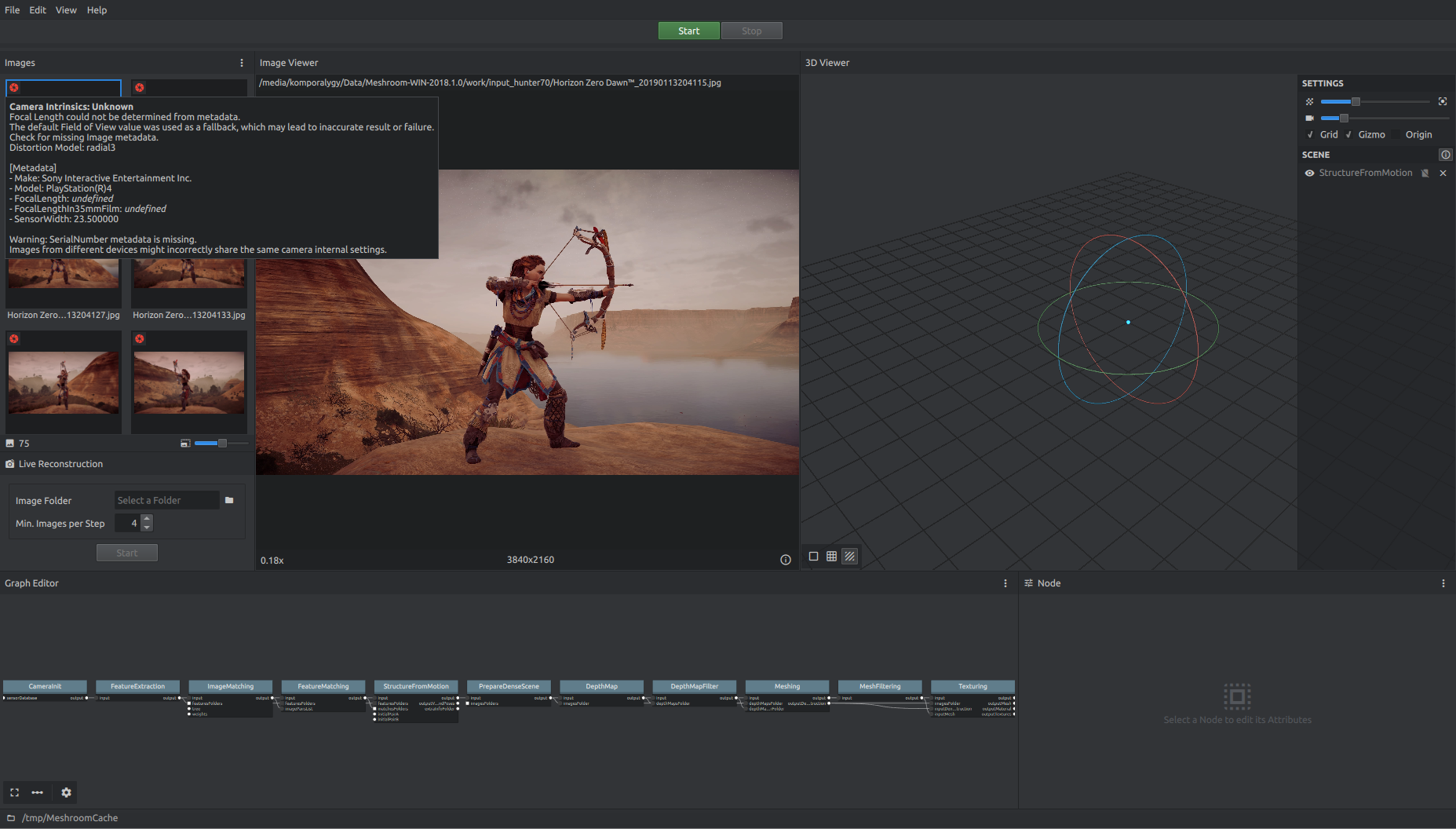Click warning icon above bottom-right thumbnail
1456x829 pixels.
140,339
